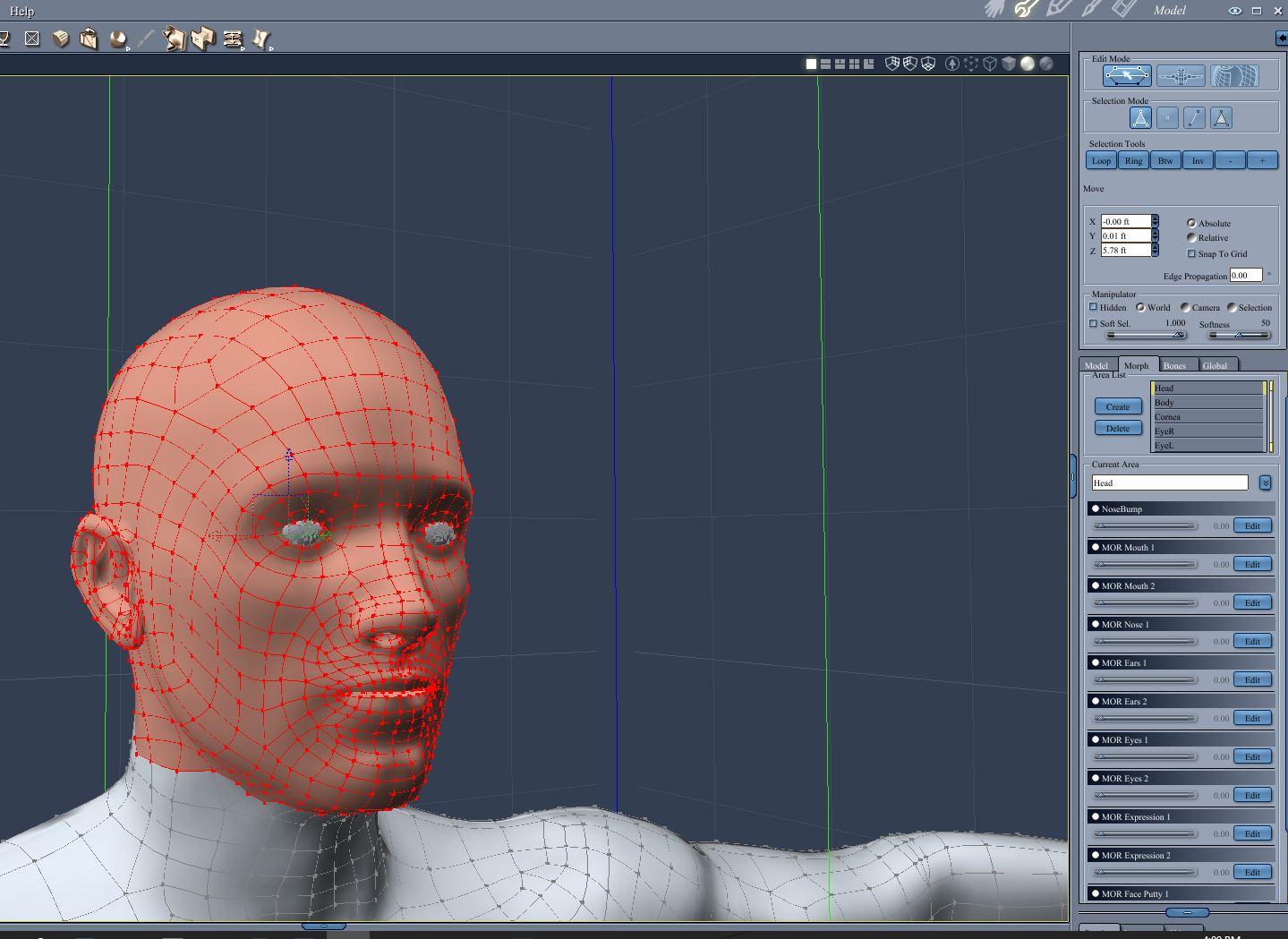This screenshot has height=939, width=1288.
Task: Click the Loop selection tool button
Action: (1101, 160)
